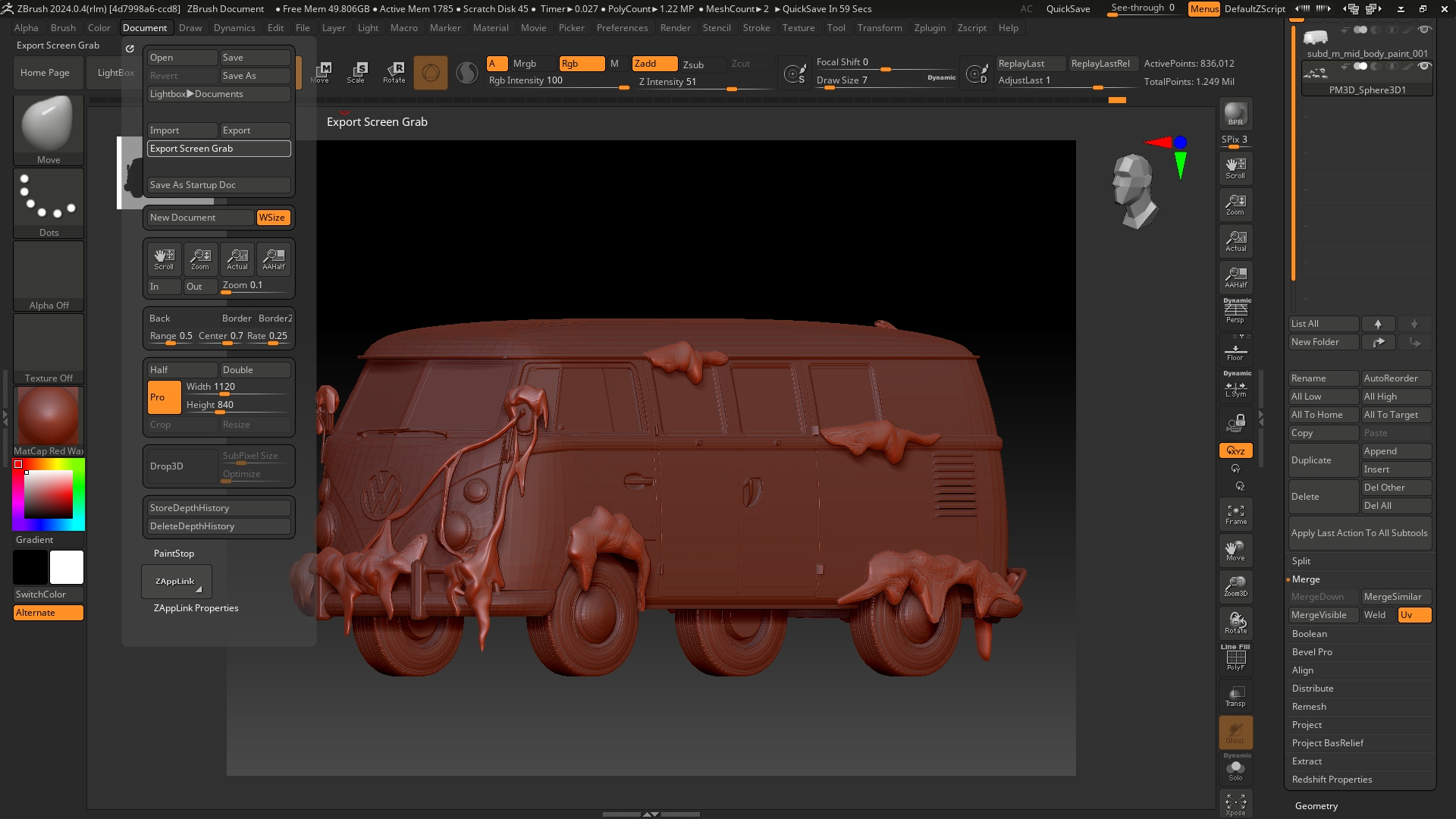Select the Frame view icon

[x=1235, y=514]
